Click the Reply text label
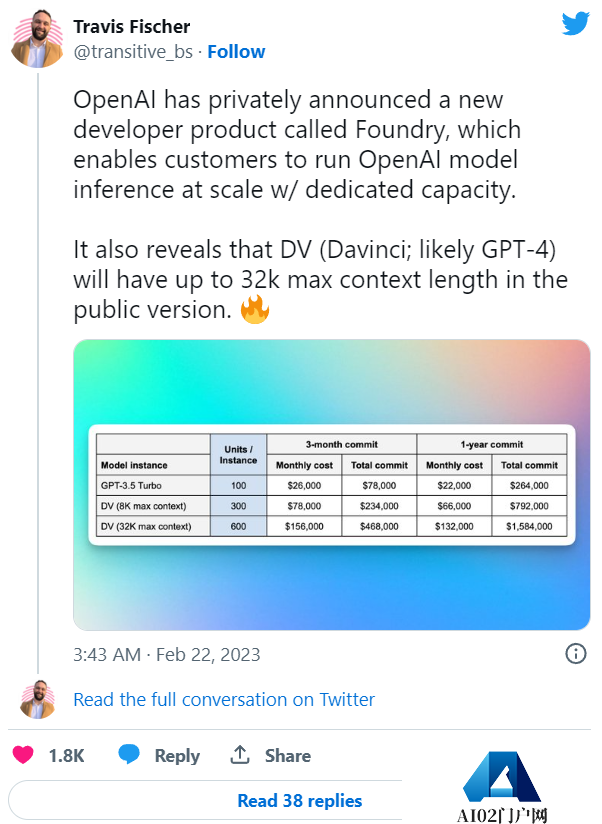 point(177,756)
